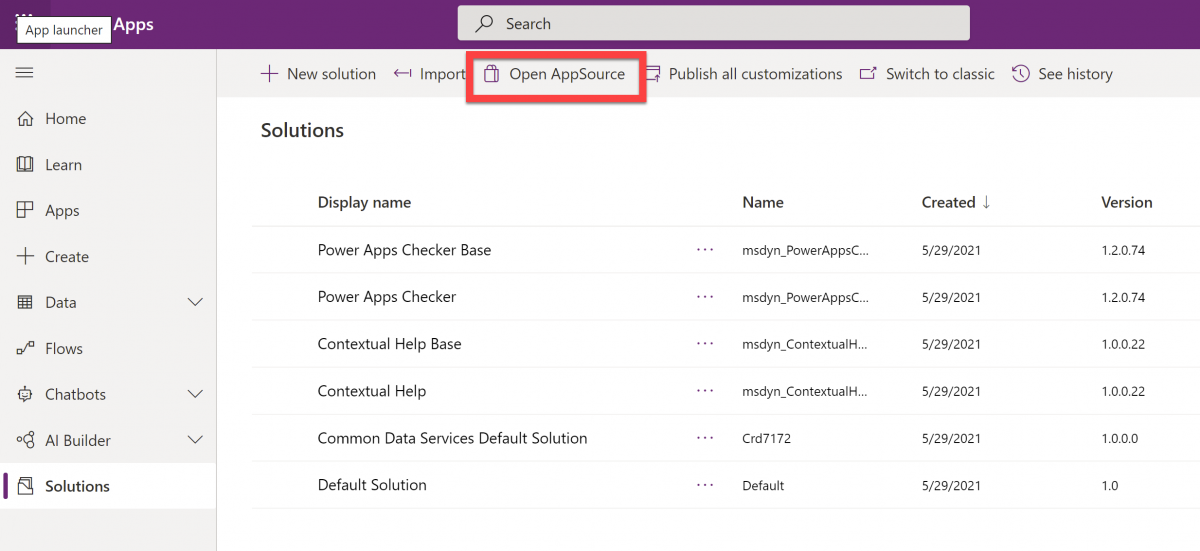
Task: Open more options for Contextual Help row
Action: (x=705, y=391)
